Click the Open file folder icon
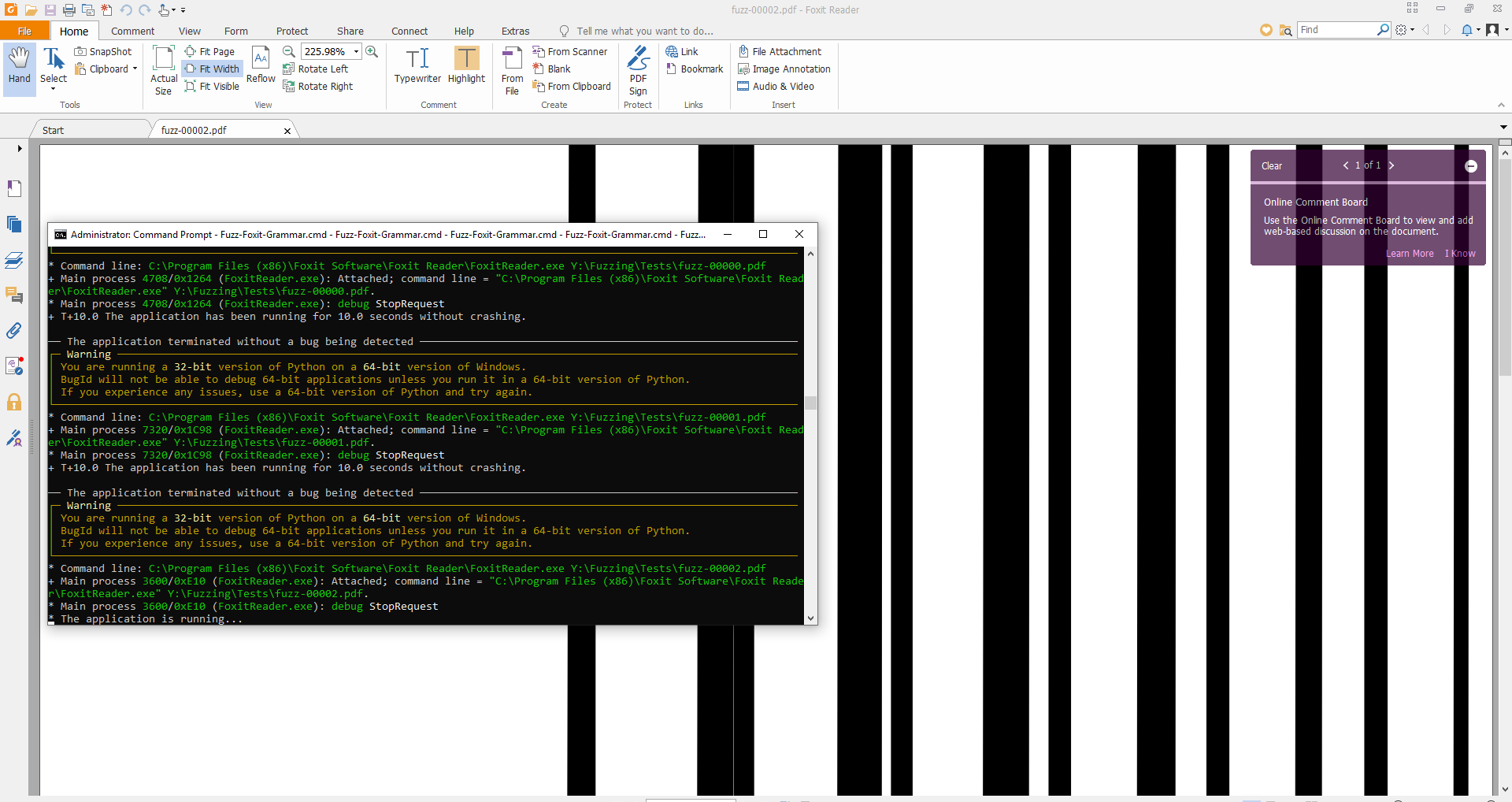Screen dimensions: 1512x802 pyautogui.click(x=31, y=10)
